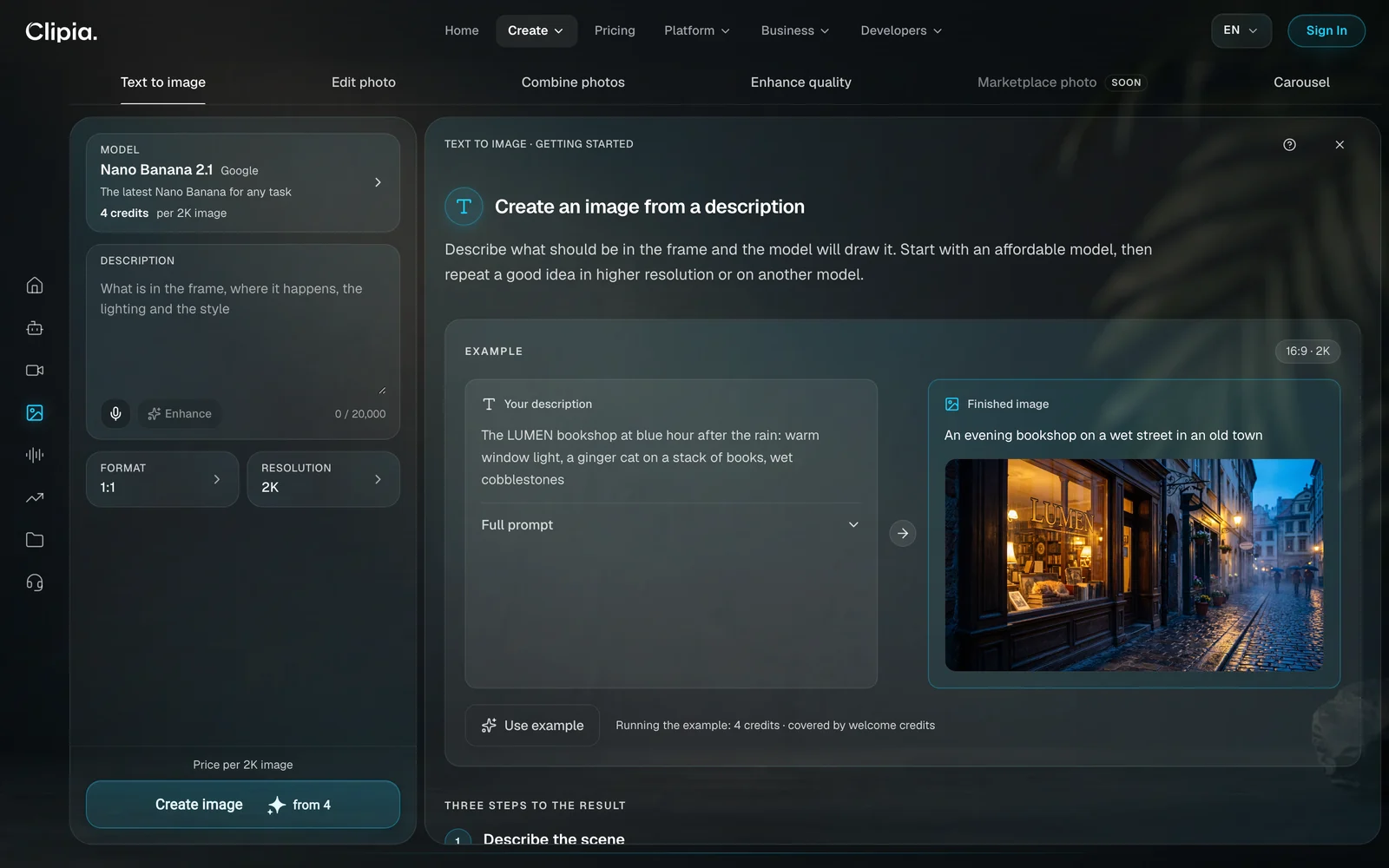Open the video camera sidebar icon

pos(35,371)
